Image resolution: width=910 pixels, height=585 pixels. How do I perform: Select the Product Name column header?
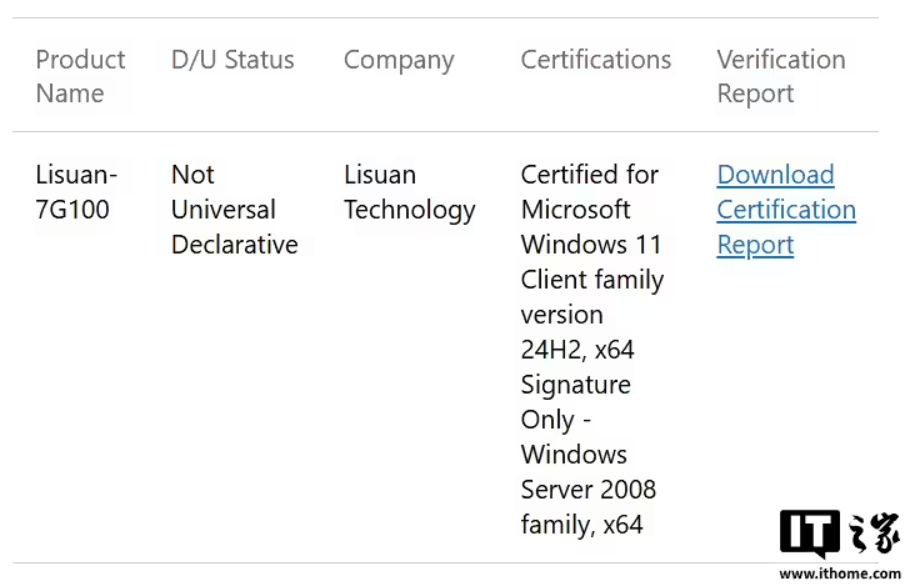(x=80, y=77)
